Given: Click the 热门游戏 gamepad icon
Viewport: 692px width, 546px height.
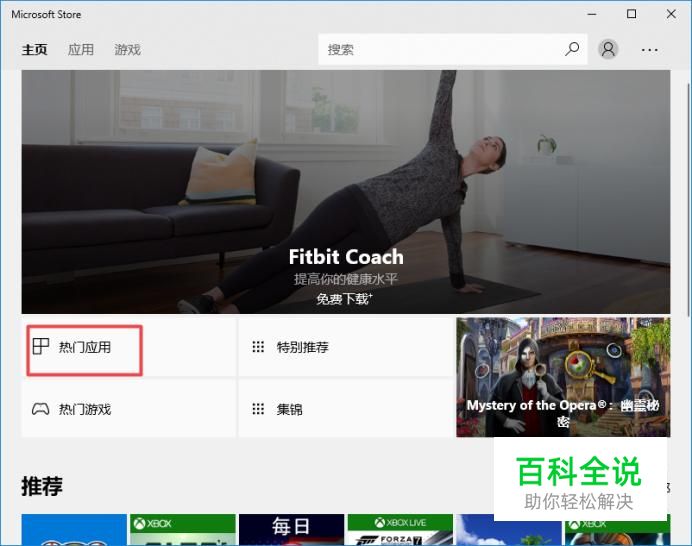Looking at the screenshot, I should pyautogui.click(x=41, y=409).
